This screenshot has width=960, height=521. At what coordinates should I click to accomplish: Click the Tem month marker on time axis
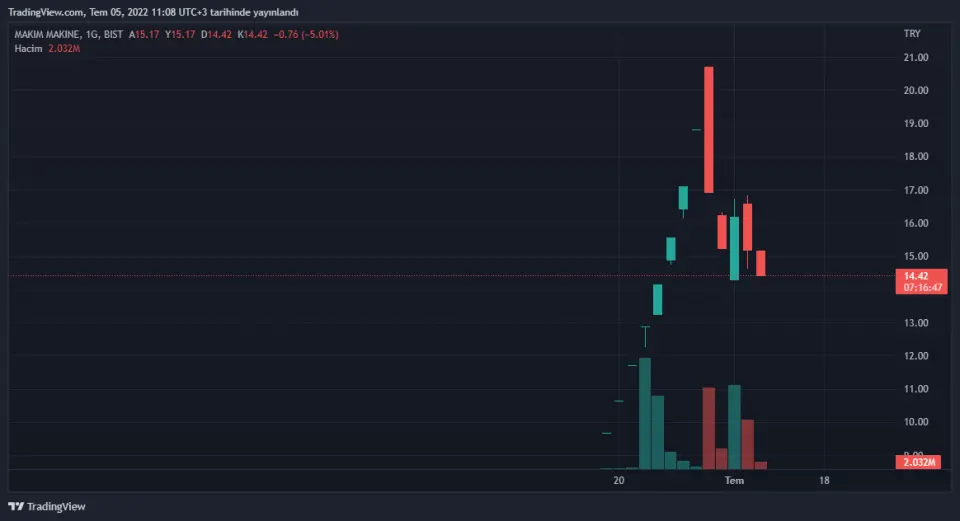coord(734,481)
